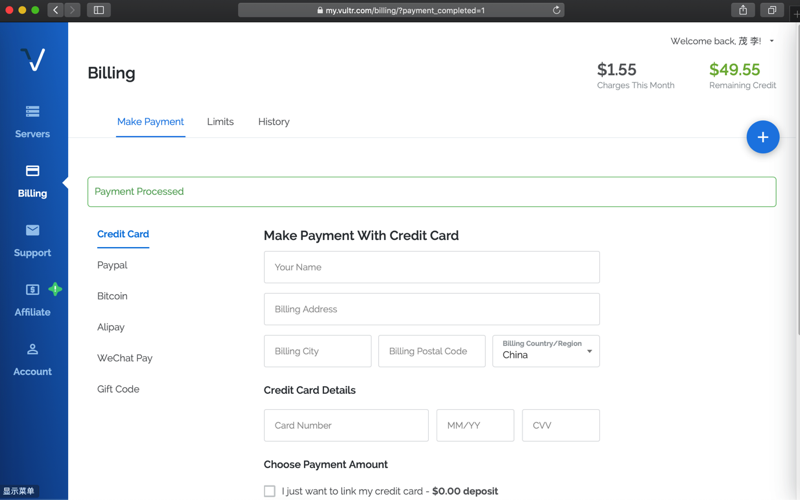Click the Vultr logo icon

tap(33, 59)
